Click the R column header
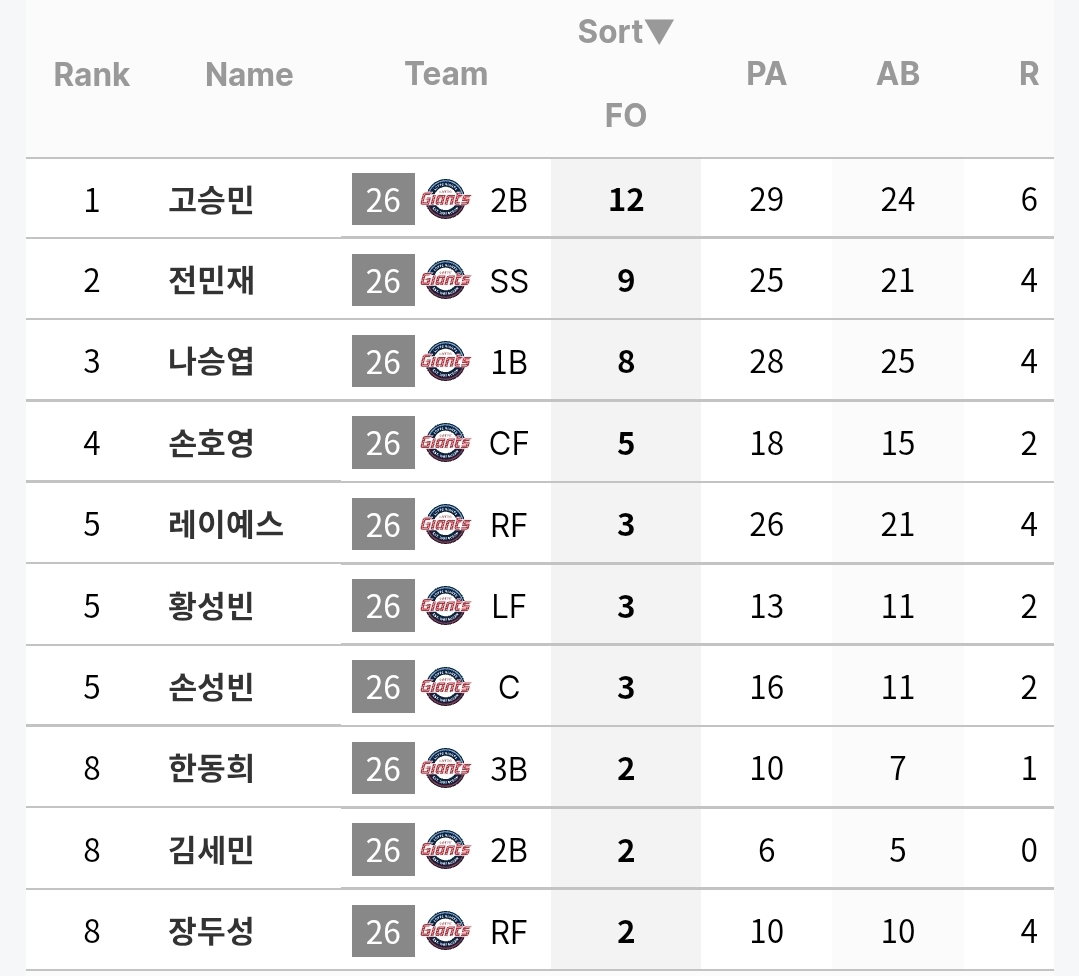 click(x=1029, y=74)
